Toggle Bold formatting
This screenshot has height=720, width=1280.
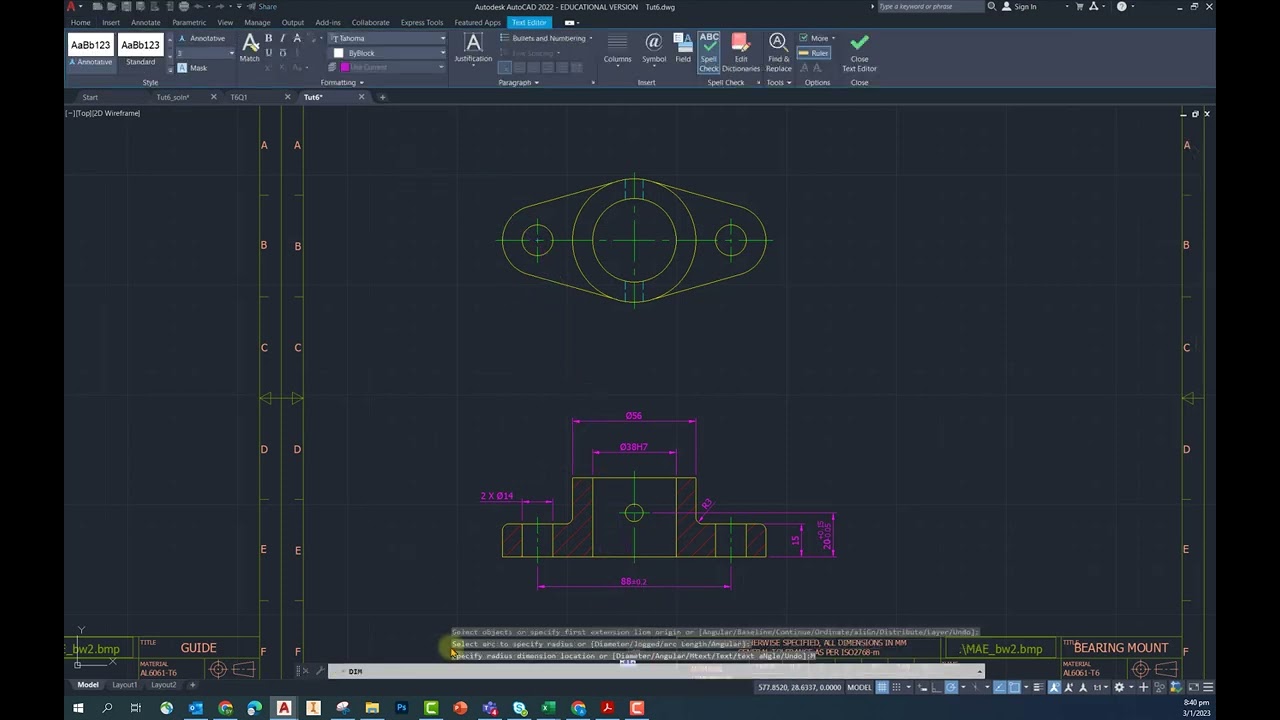point(268,38)
